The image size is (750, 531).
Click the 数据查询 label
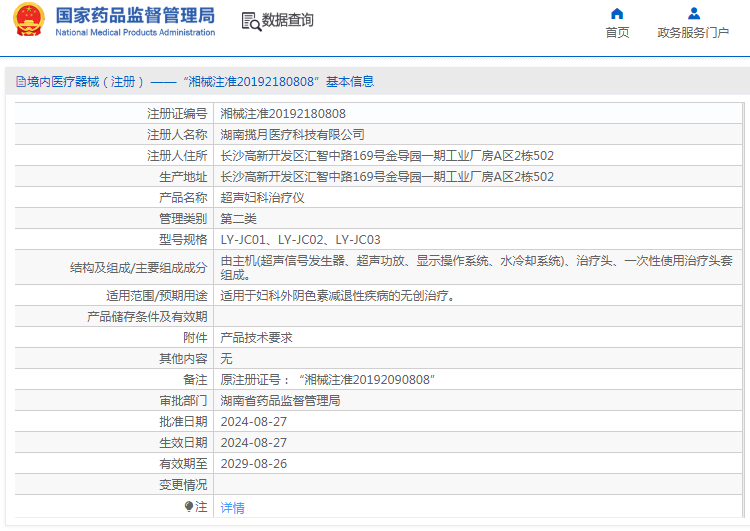pos(287,20)
